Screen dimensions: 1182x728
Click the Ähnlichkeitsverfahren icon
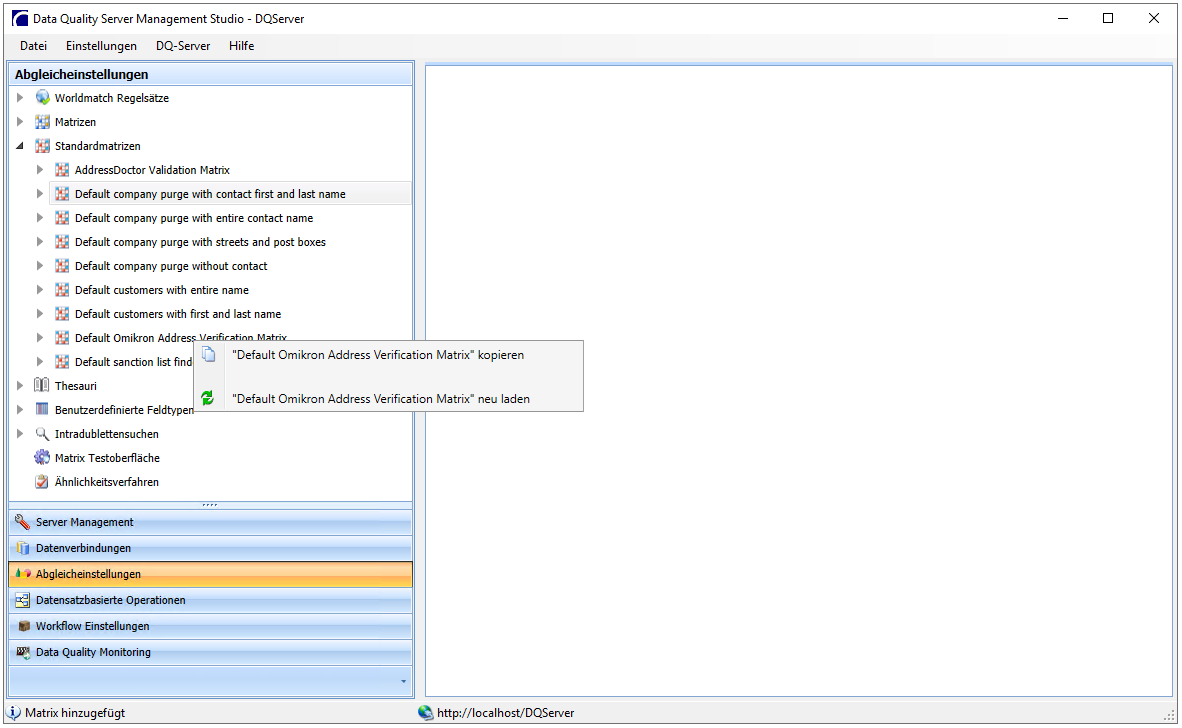tap(42, 482)
